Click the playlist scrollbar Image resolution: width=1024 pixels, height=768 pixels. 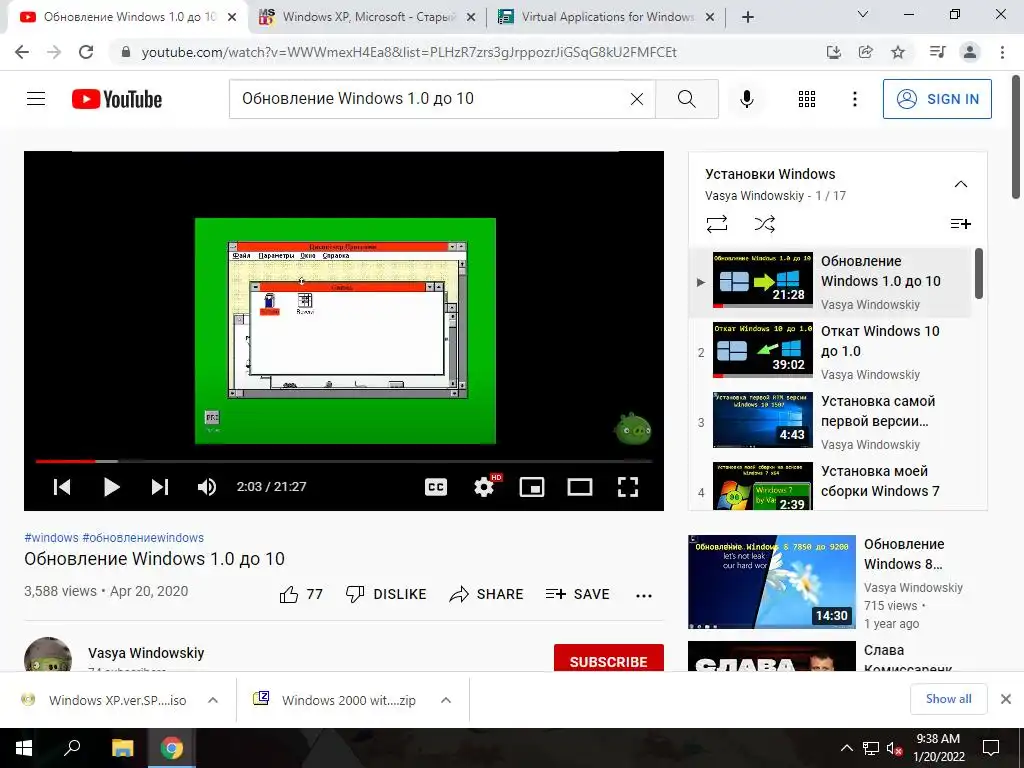(979, 274)
